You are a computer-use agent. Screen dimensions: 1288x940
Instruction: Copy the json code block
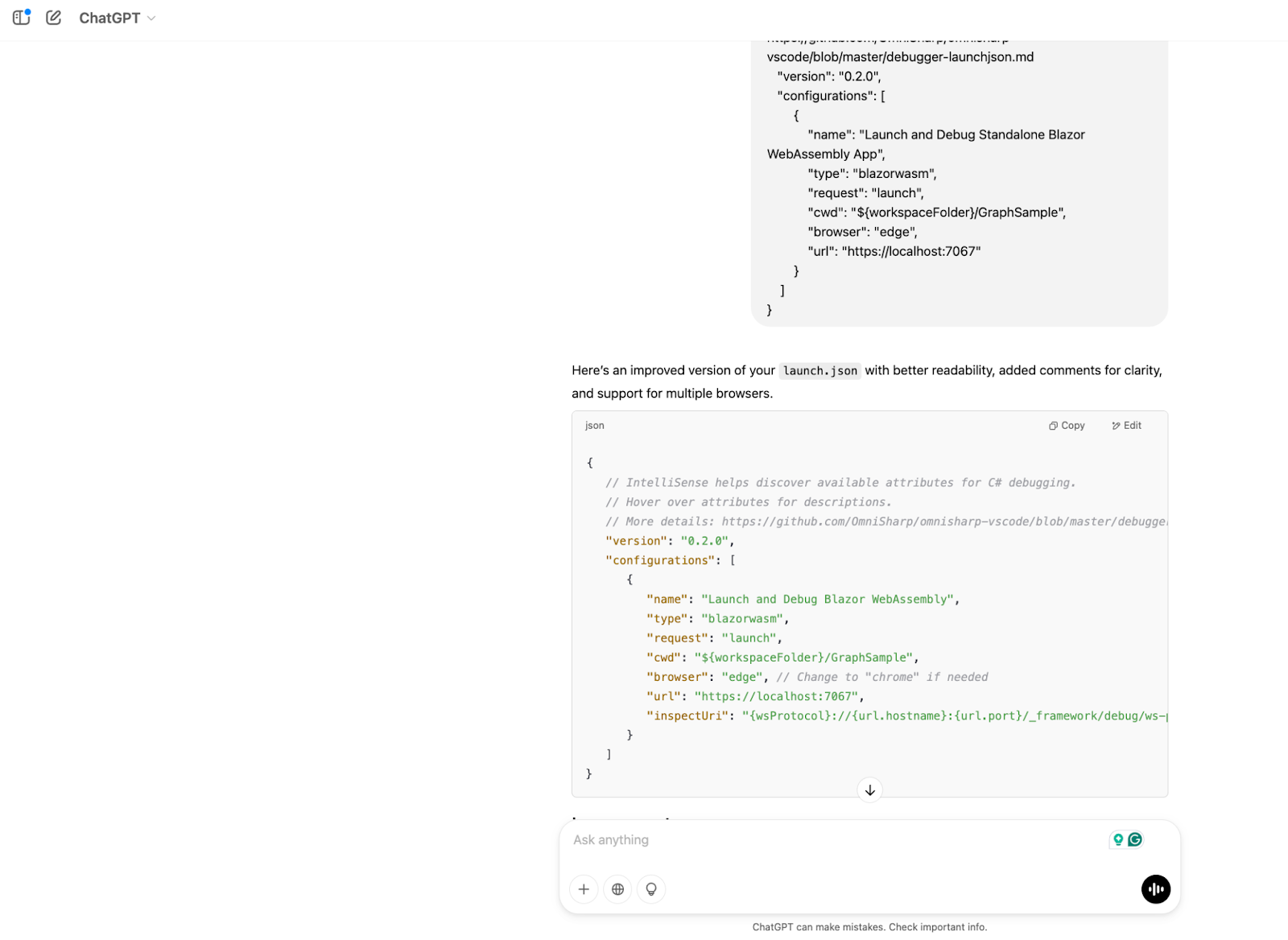pos(1067,426)
